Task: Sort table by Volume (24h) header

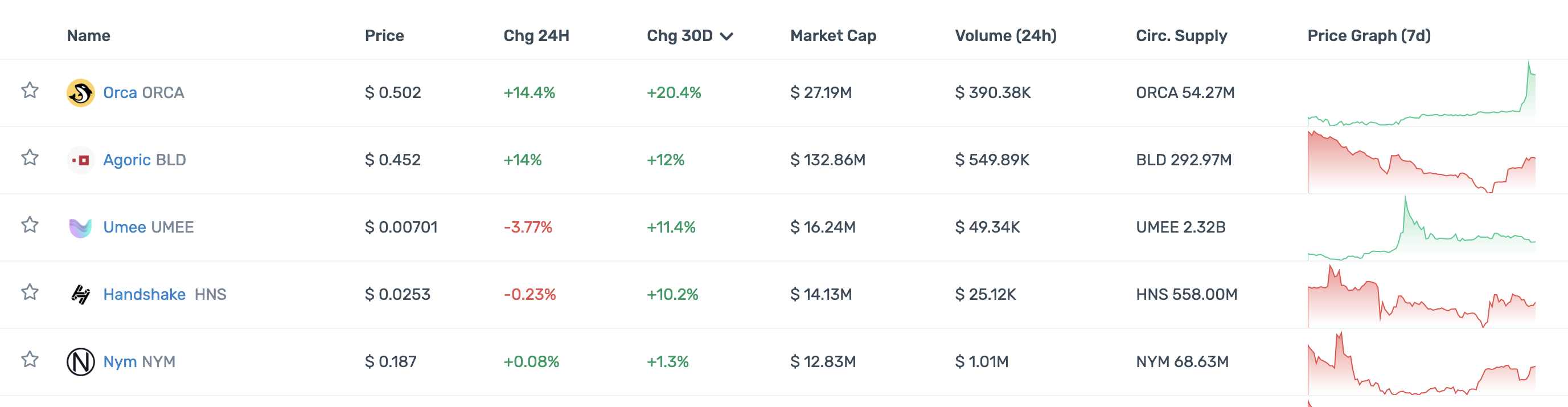Action: 1005,36
